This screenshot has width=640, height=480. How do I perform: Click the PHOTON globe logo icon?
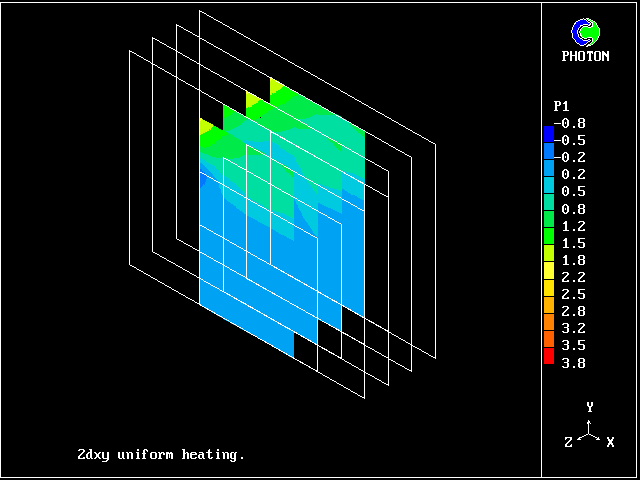click(585, 32)
